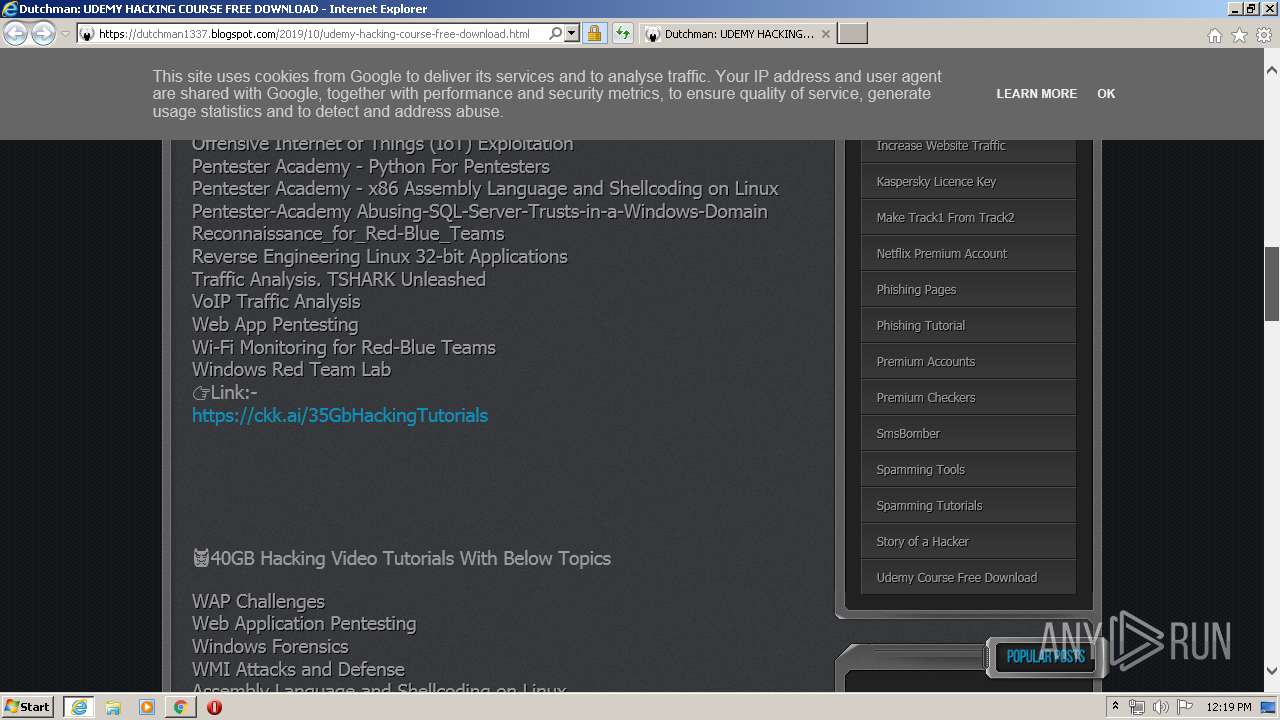Select 'Reverse Engineering Linux 32-bit Applications' text

coord(380,257)
